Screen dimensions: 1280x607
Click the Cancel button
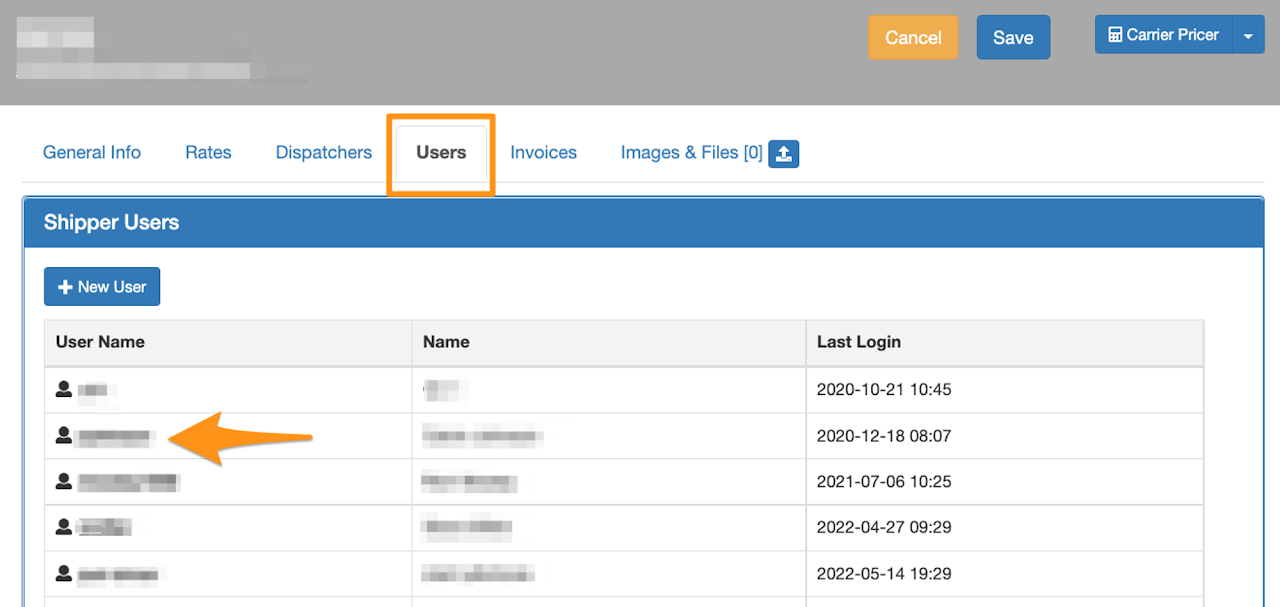[x=913, y=37]
